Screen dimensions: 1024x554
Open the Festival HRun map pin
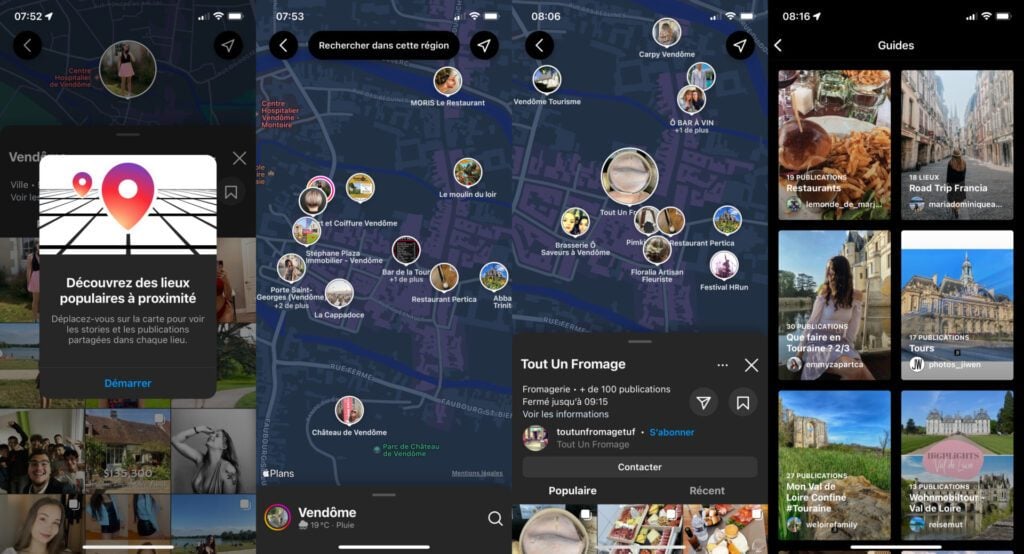pos(724,265)
